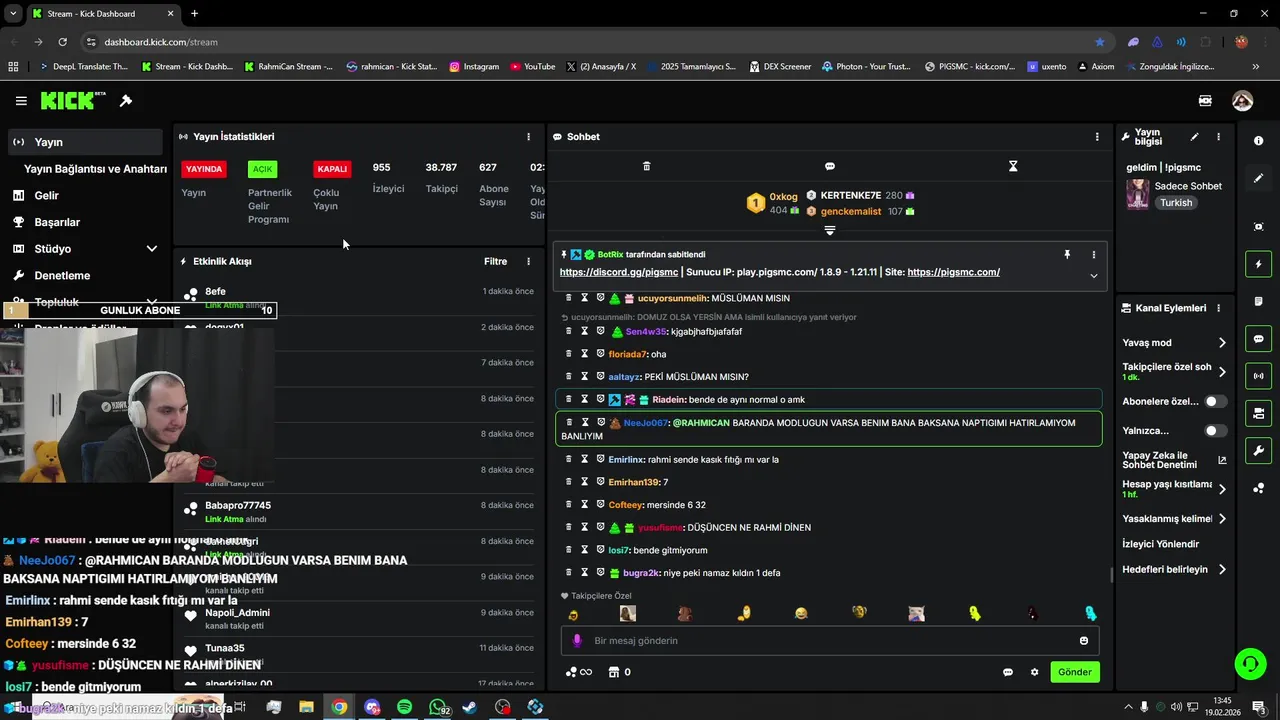Click the info icon in the right sidebar
1280x720 pixels.
coord(1258,141)
